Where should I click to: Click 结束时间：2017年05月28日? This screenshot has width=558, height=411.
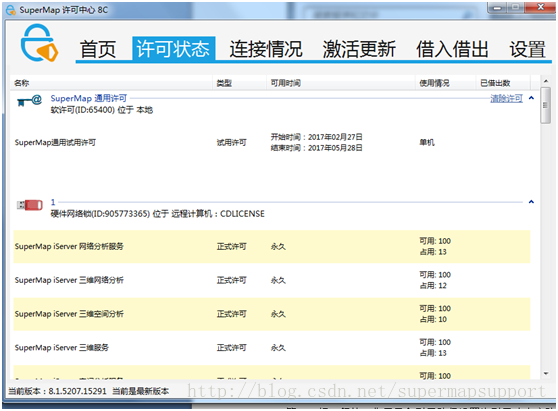click(317, 148)
